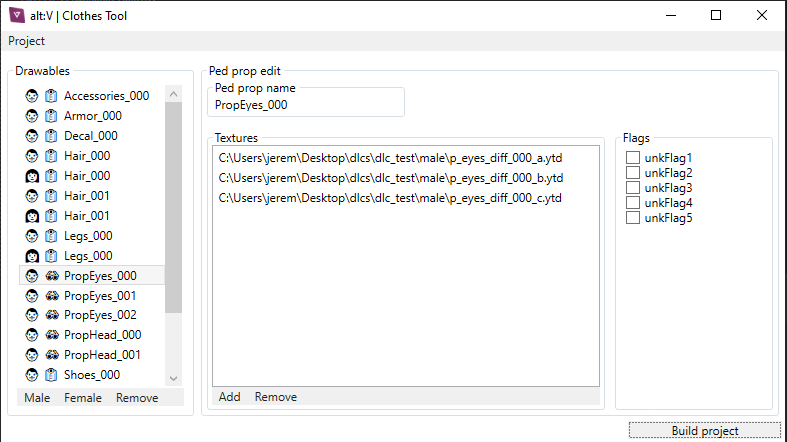Viewport: 787px width, 442px height.
Task: Click the female face icon of the female Legs_000 row
Action: click(x=32, y=256)
